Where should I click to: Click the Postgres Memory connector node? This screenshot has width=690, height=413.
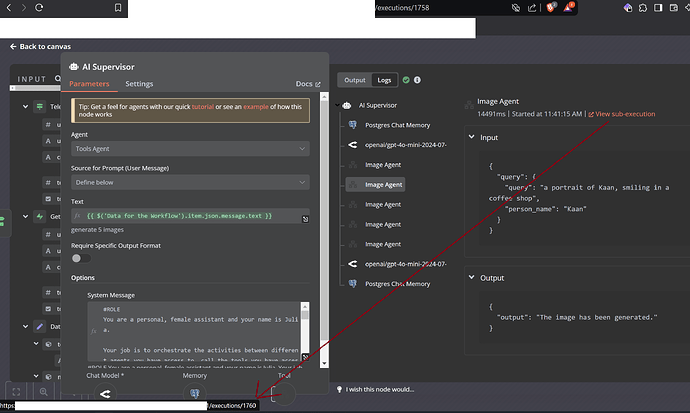195,394
